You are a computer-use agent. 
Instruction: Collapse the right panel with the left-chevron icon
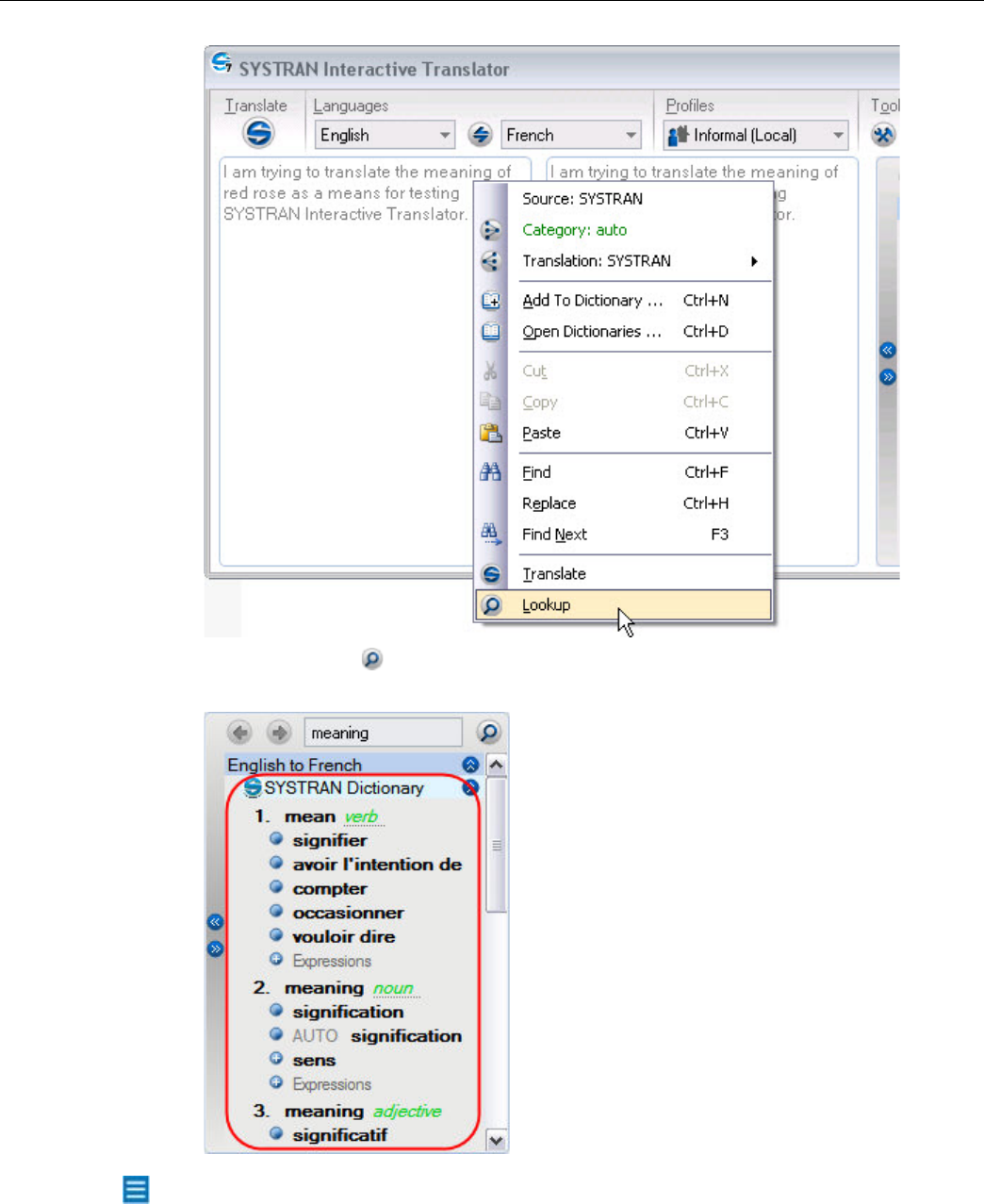(x=887, y=350)
